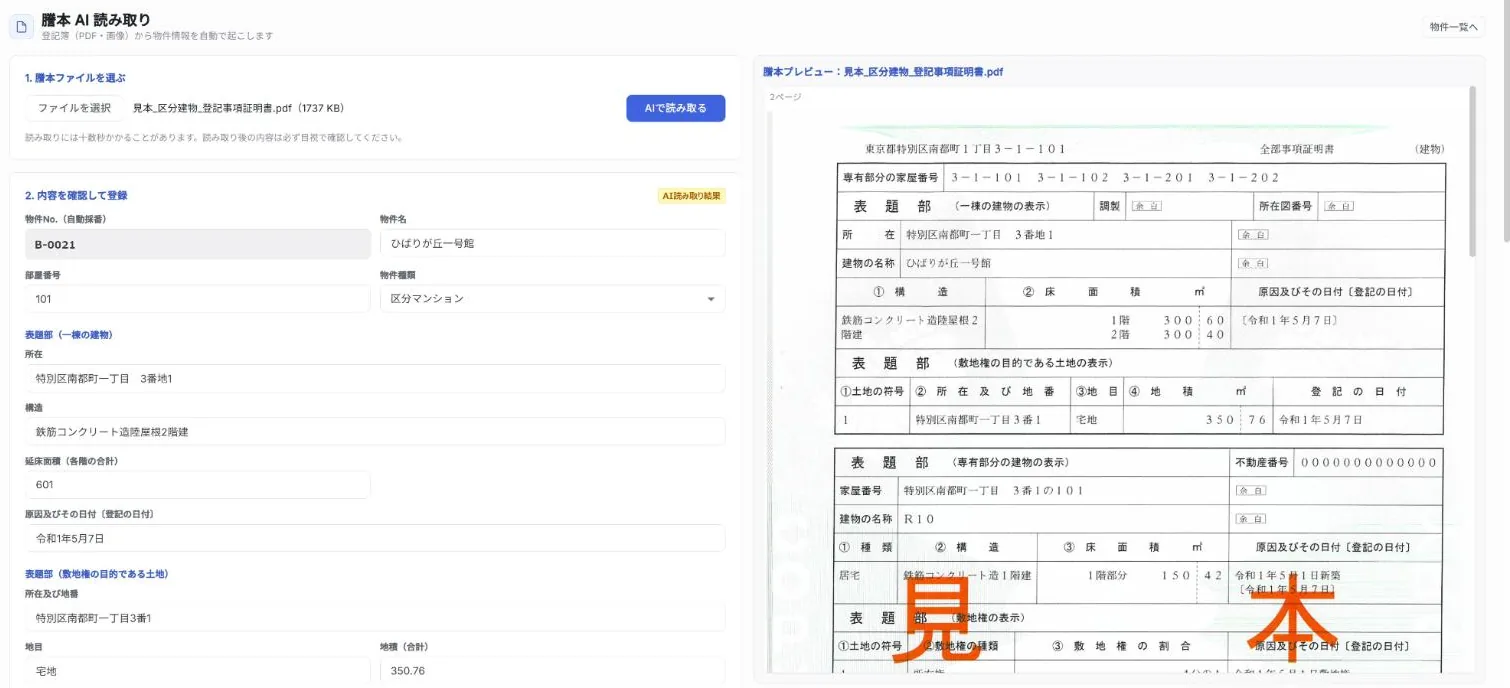Click the 所在 field with 特別区南都町一丁目 3番地1
This screenshot has height=688, width=1510.
(x=375, y=379)
